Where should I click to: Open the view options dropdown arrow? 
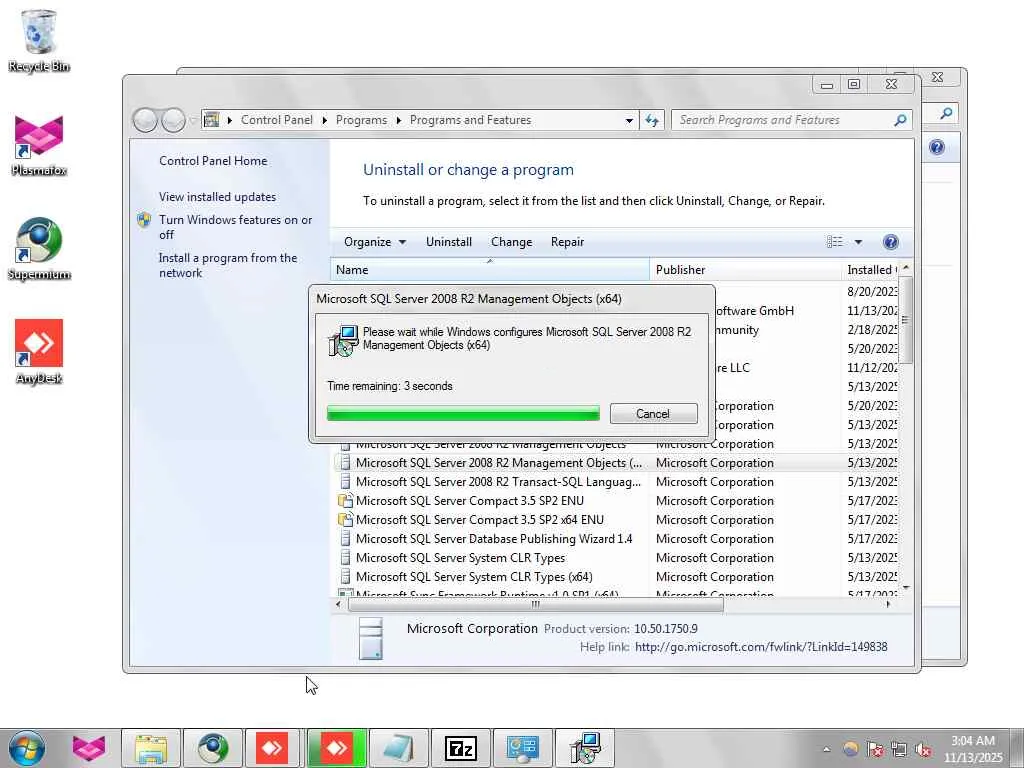(x=858, y=242)
